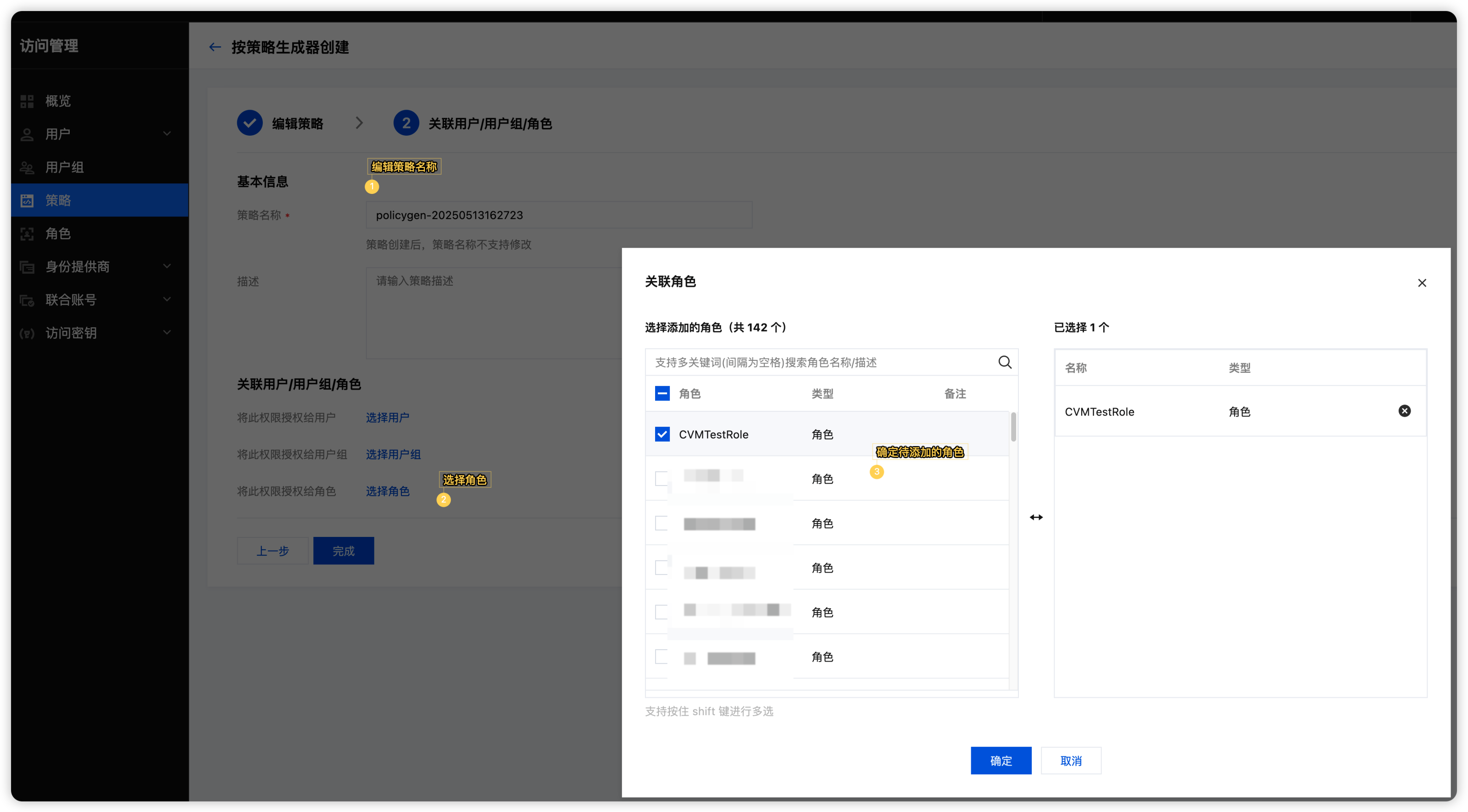Click the role search input field

click(x=821, y=362)
